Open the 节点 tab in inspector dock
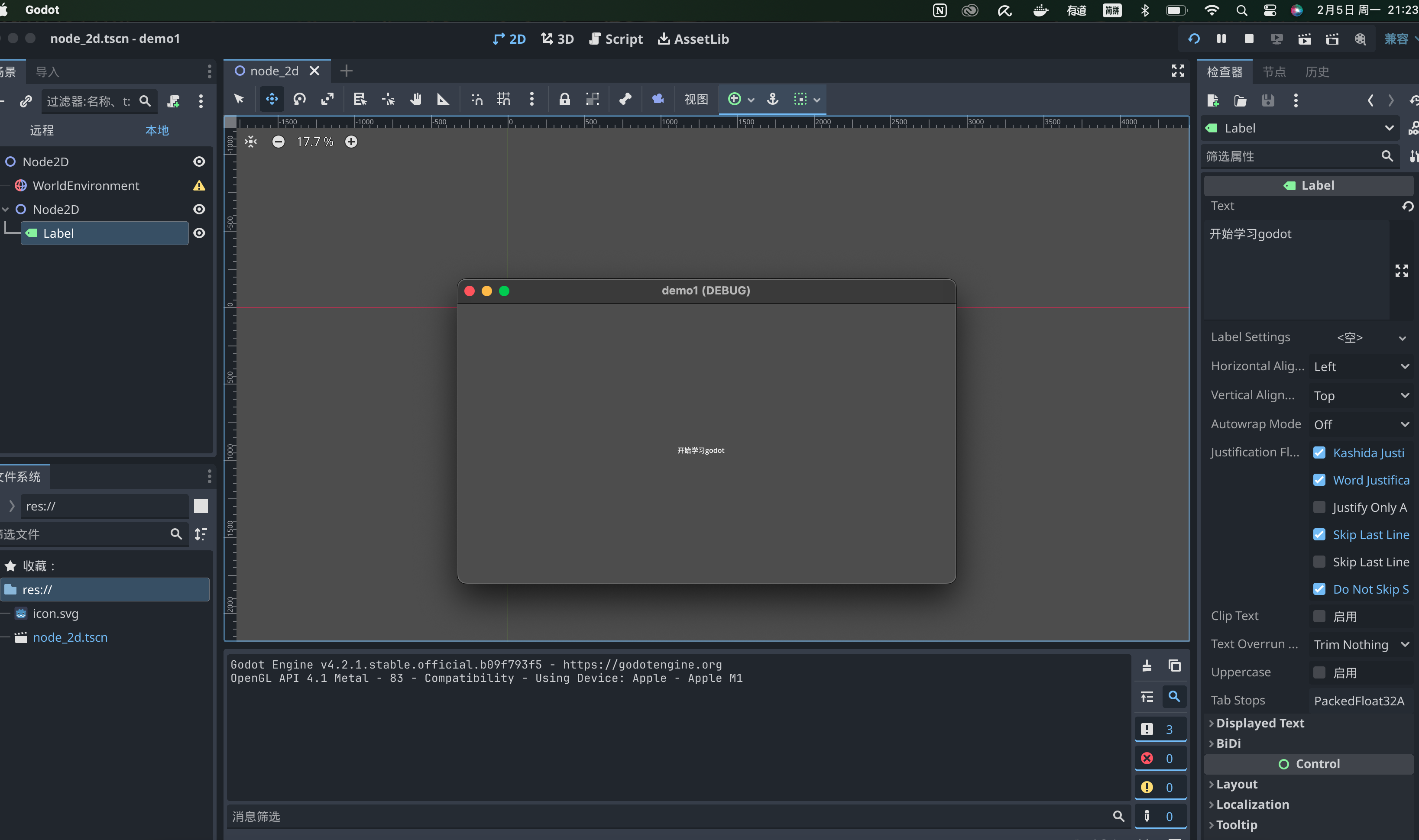 [1274, 72]
